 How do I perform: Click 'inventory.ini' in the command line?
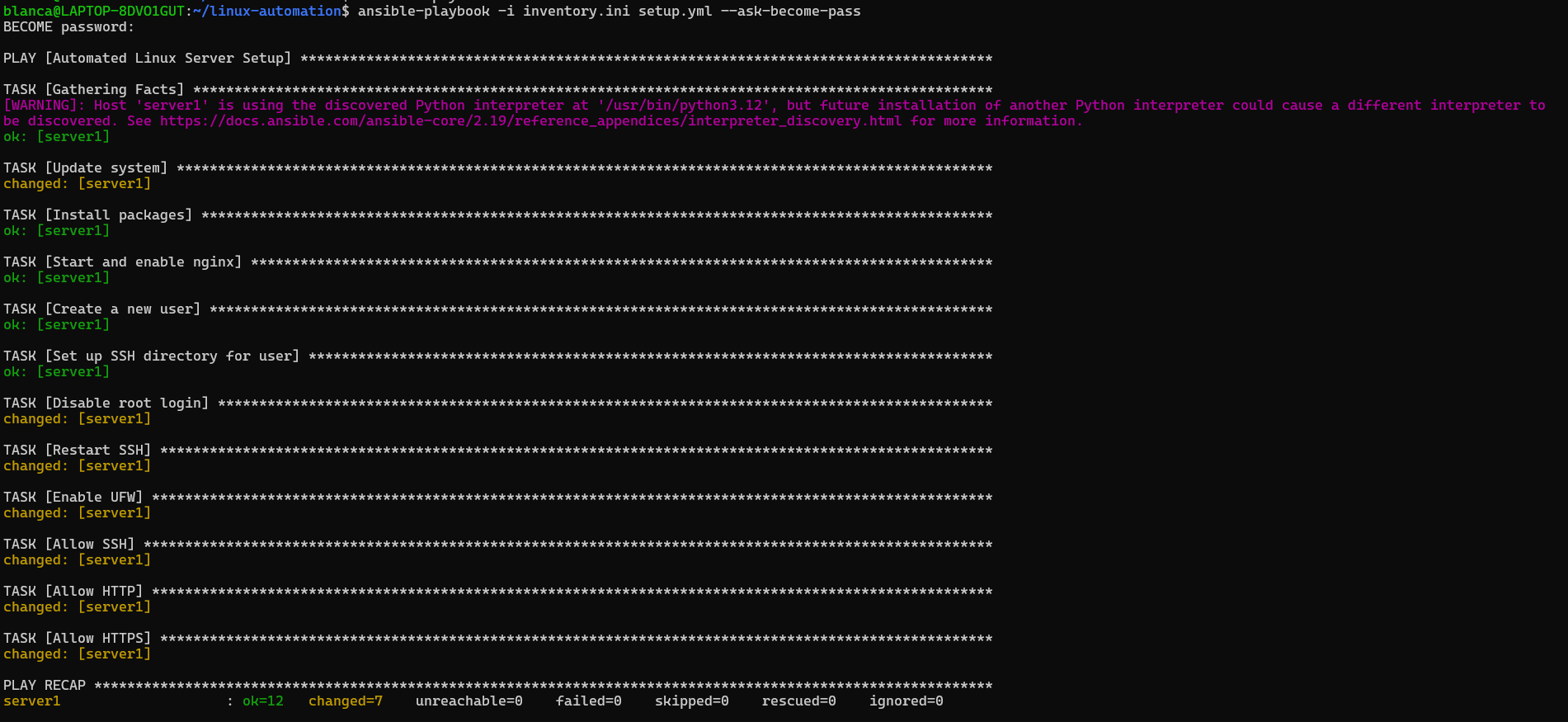(x=577, y=12)
